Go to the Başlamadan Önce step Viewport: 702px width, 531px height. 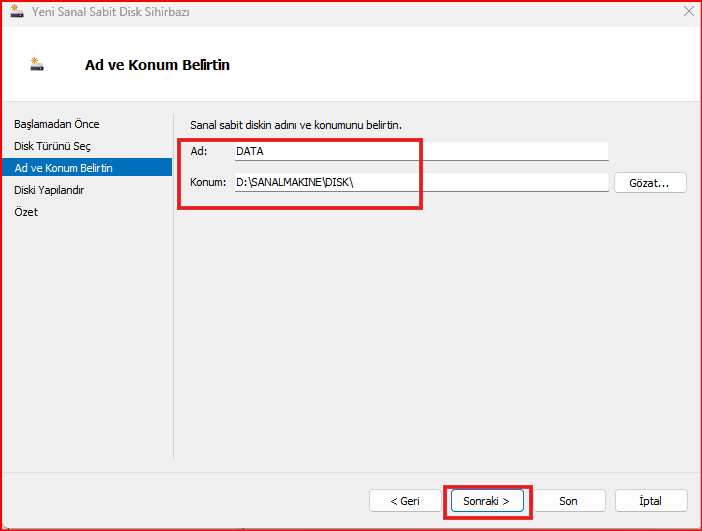click(57, 124)
